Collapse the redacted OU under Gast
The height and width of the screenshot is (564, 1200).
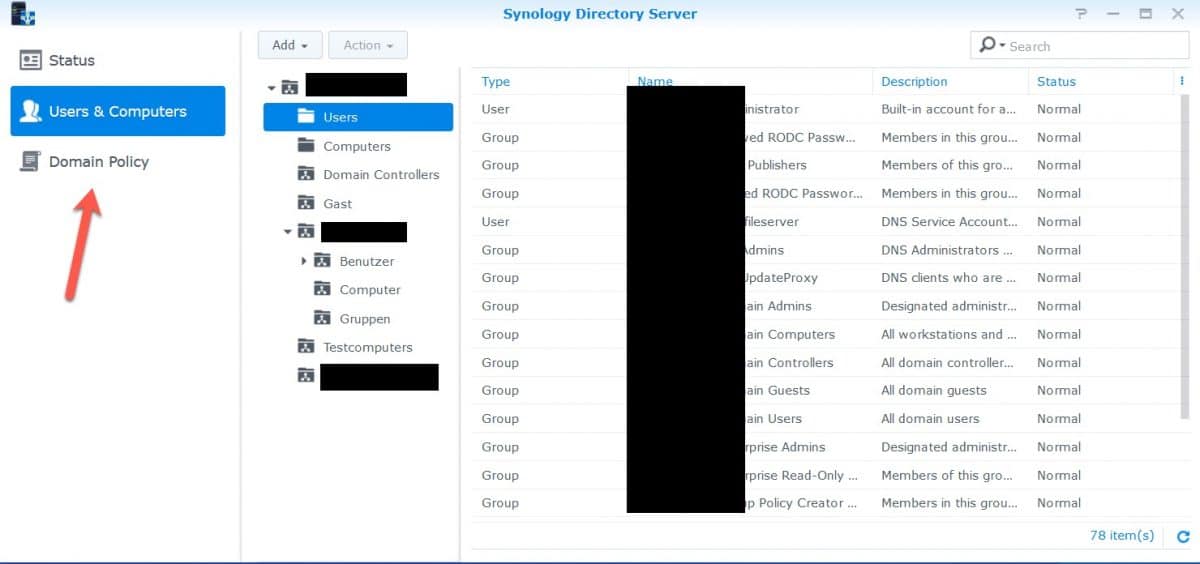[x=288, y=232]
